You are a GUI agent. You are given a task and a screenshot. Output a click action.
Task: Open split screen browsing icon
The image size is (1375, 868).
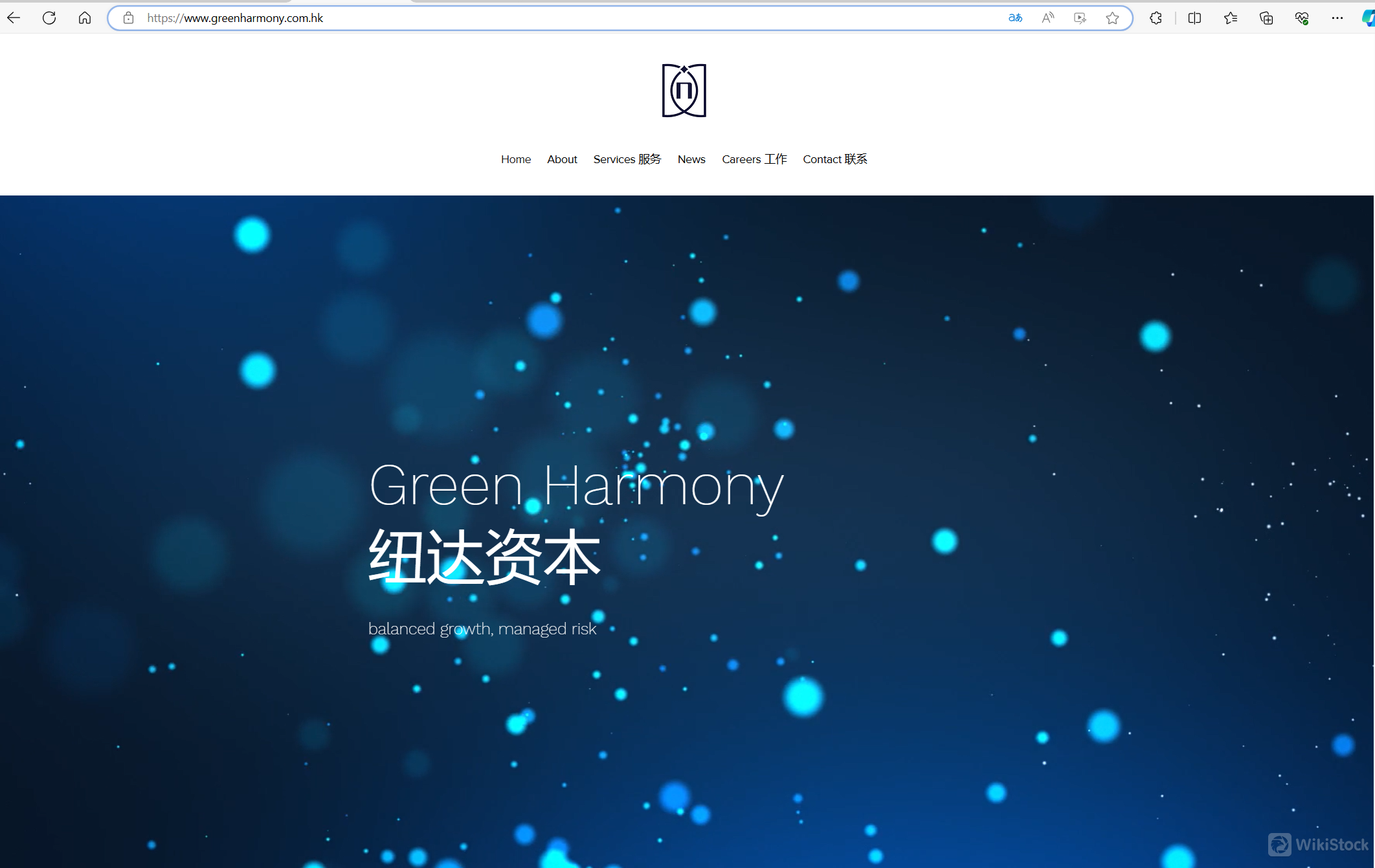click(x=1194, y=17)
